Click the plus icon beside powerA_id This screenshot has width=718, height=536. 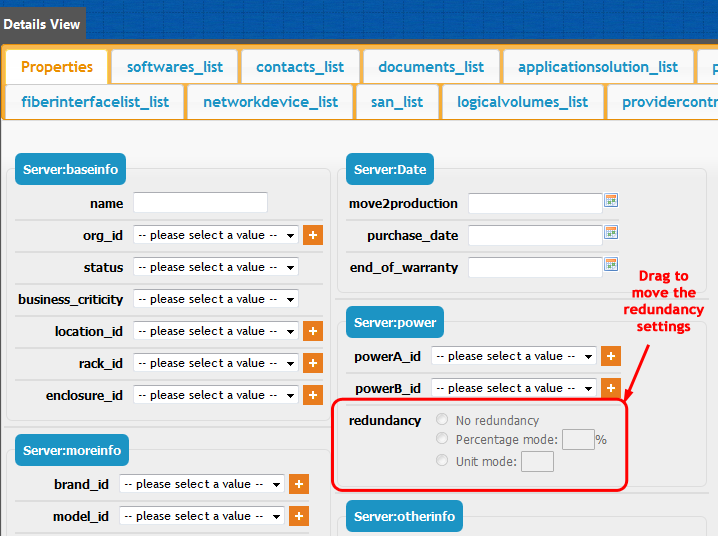[x=610, y=356]
